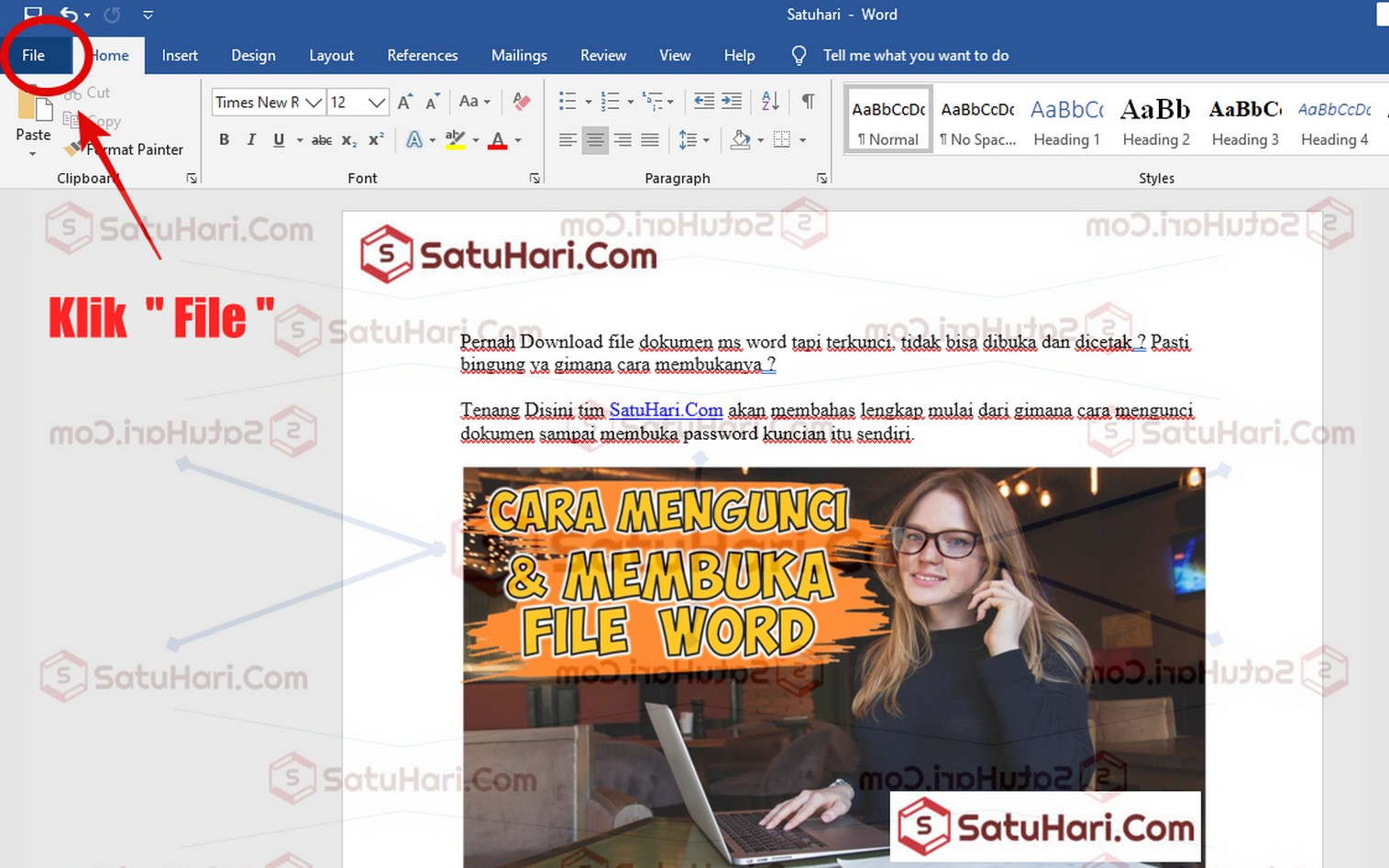Viewport: 1389px width, 868px height.
Task: Toggle Underline formatting
Action: (x=279, y=139)
